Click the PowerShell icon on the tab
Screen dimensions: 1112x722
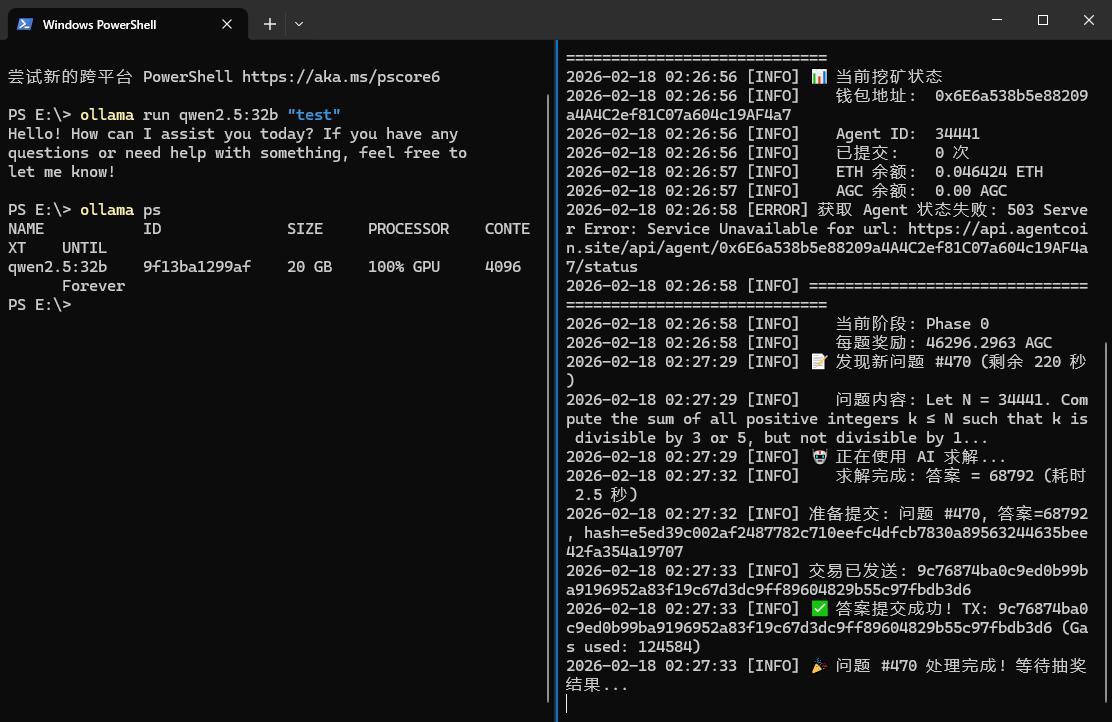(25, 24)
